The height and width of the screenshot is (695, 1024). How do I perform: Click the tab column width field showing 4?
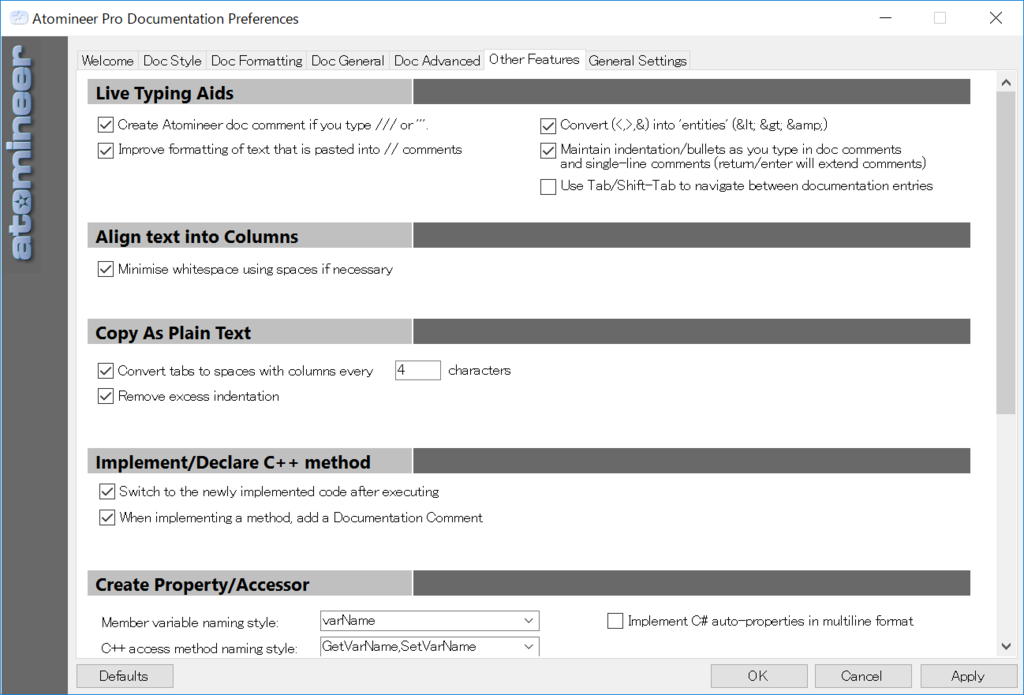(x=418, y=370)
